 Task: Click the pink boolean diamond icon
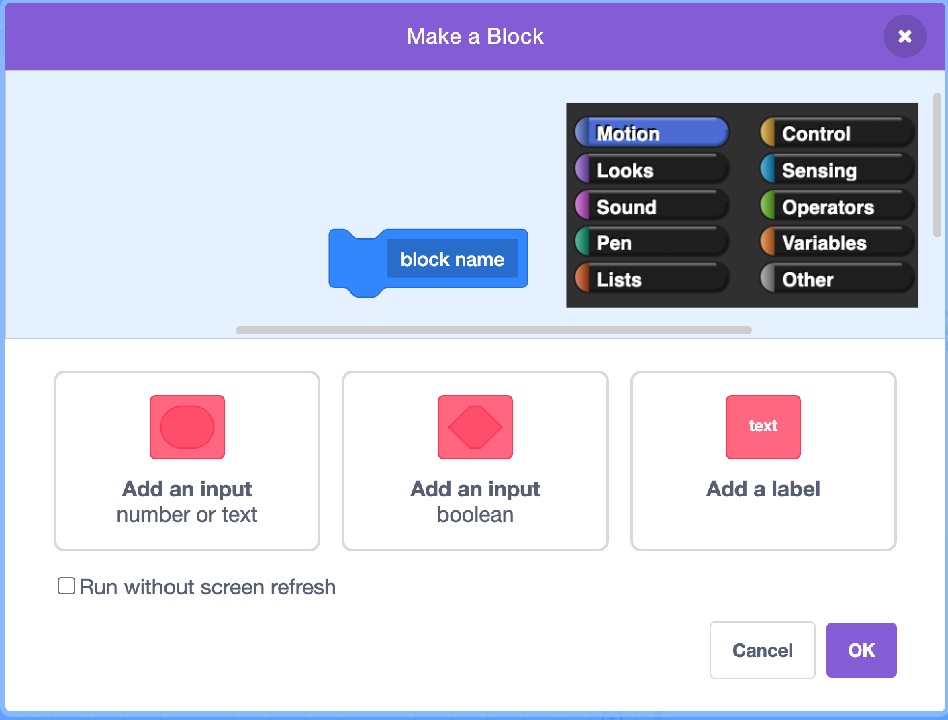click(x=475, y=427)
